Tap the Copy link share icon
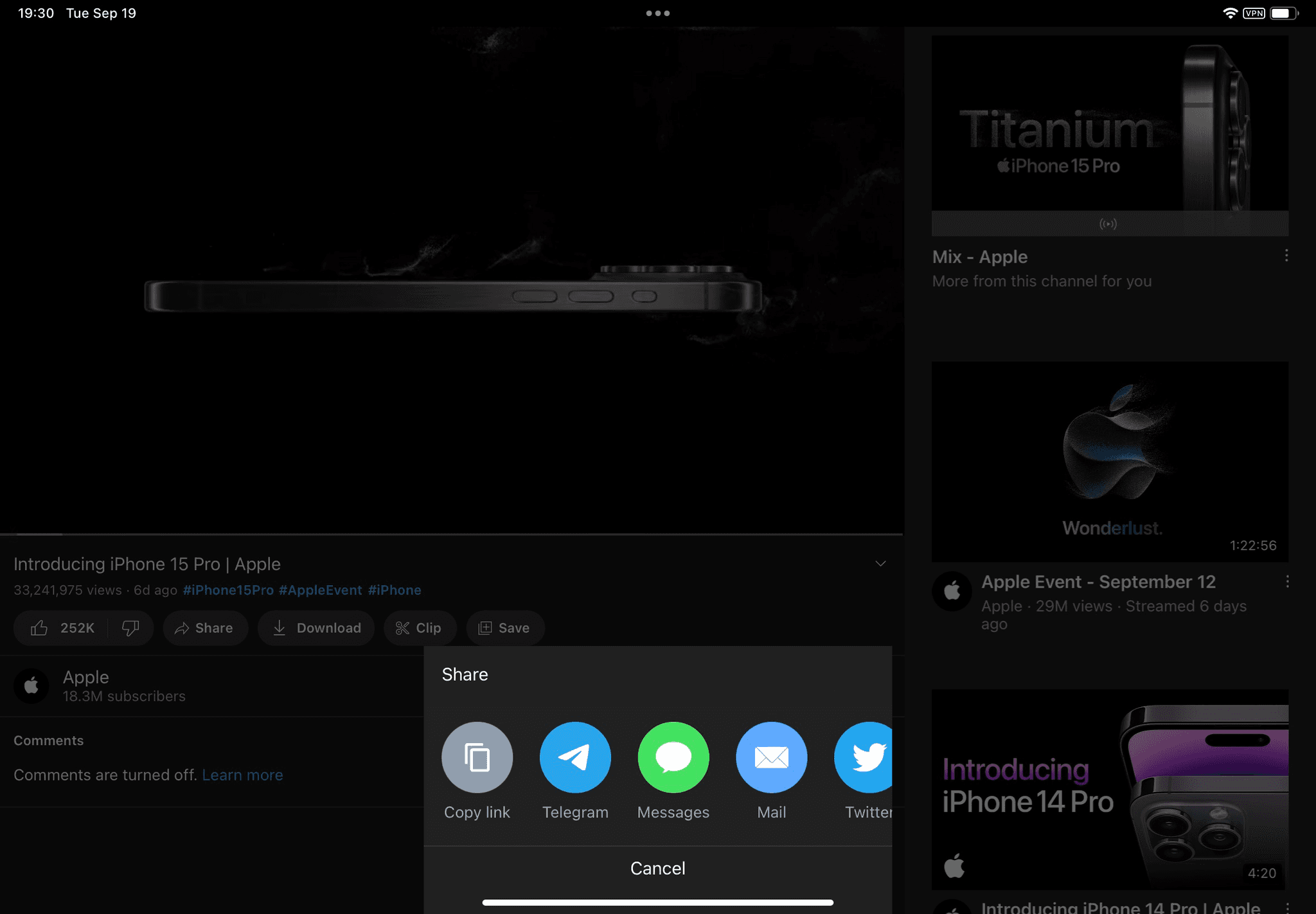 pos(477,757)
